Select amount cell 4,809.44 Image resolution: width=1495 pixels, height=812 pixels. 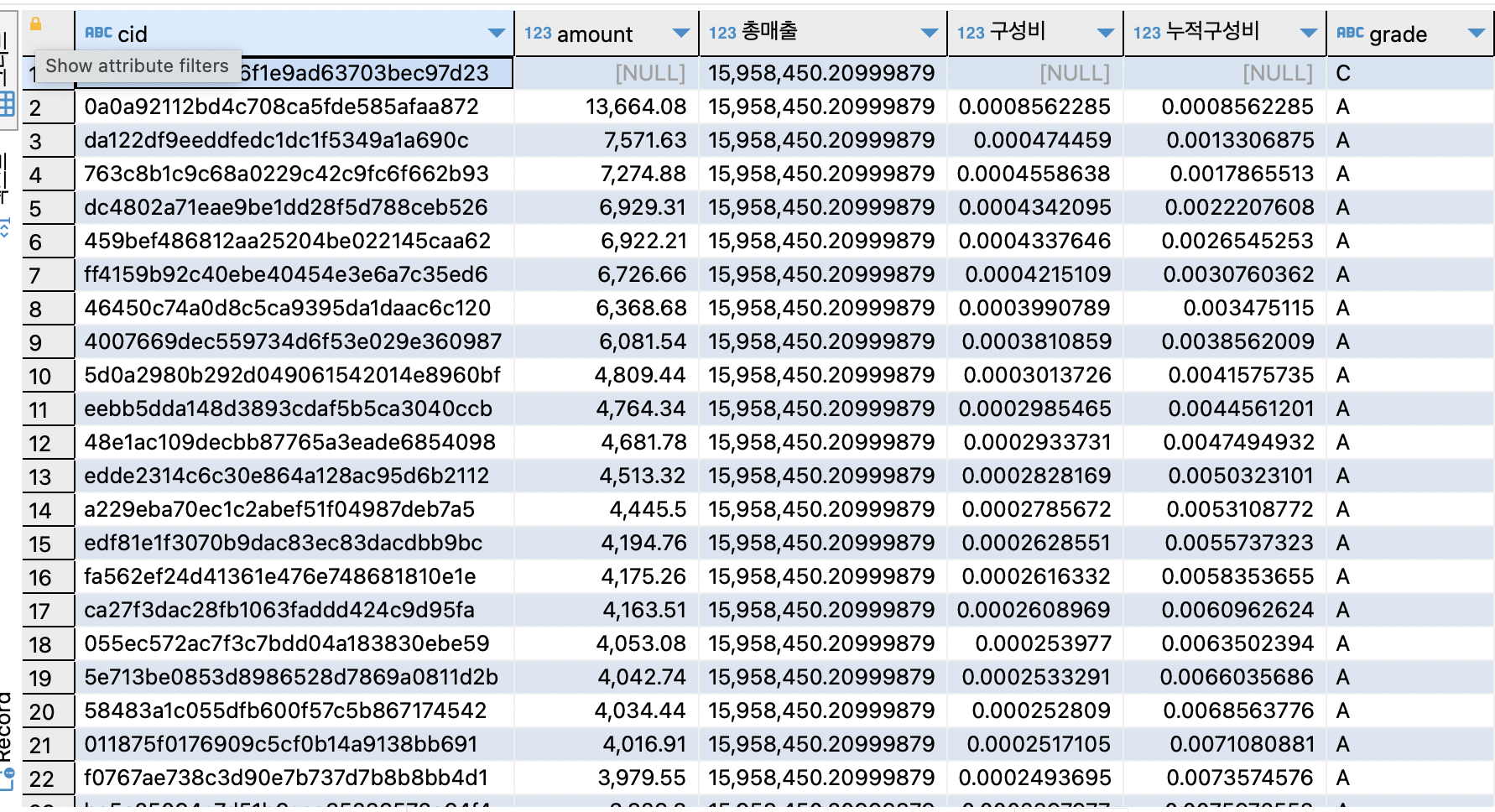coord(606,375)
